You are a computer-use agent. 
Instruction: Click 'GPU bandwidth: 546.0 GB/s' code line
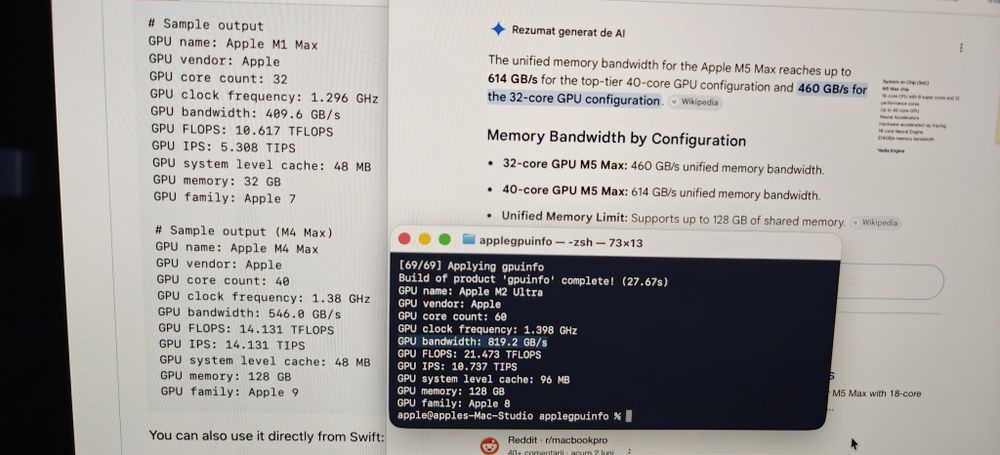click(249, 313)
